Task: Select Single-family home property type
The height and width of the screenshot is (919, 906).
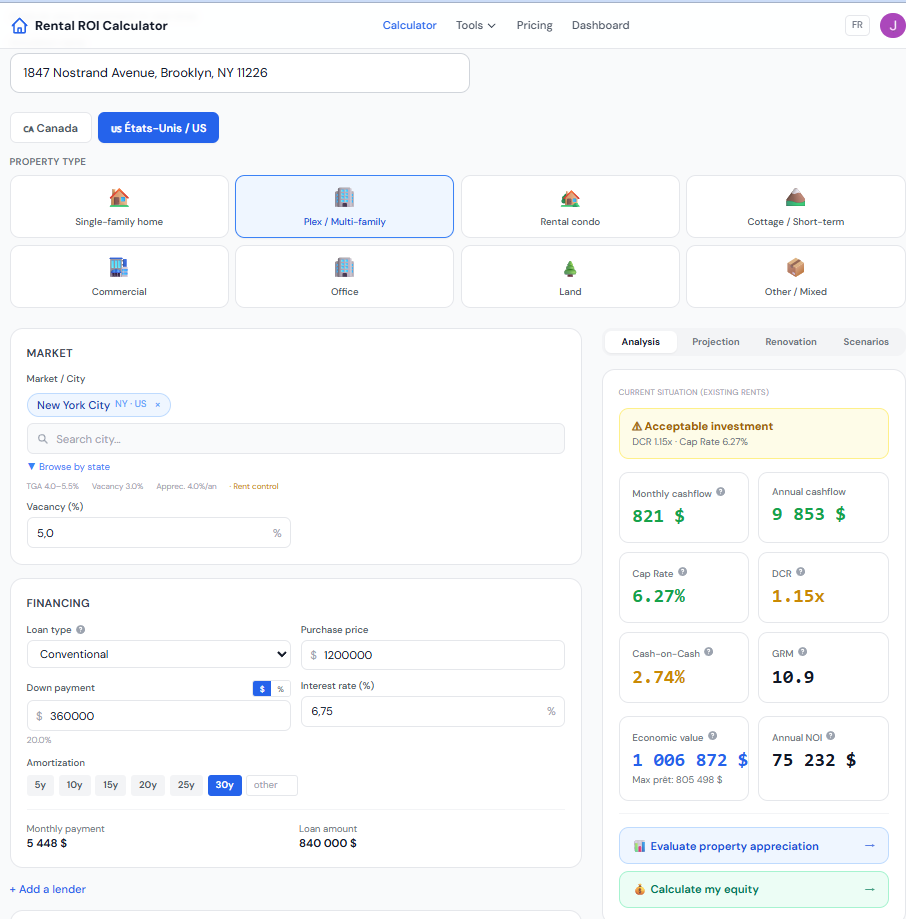Action: coord(119,206)
